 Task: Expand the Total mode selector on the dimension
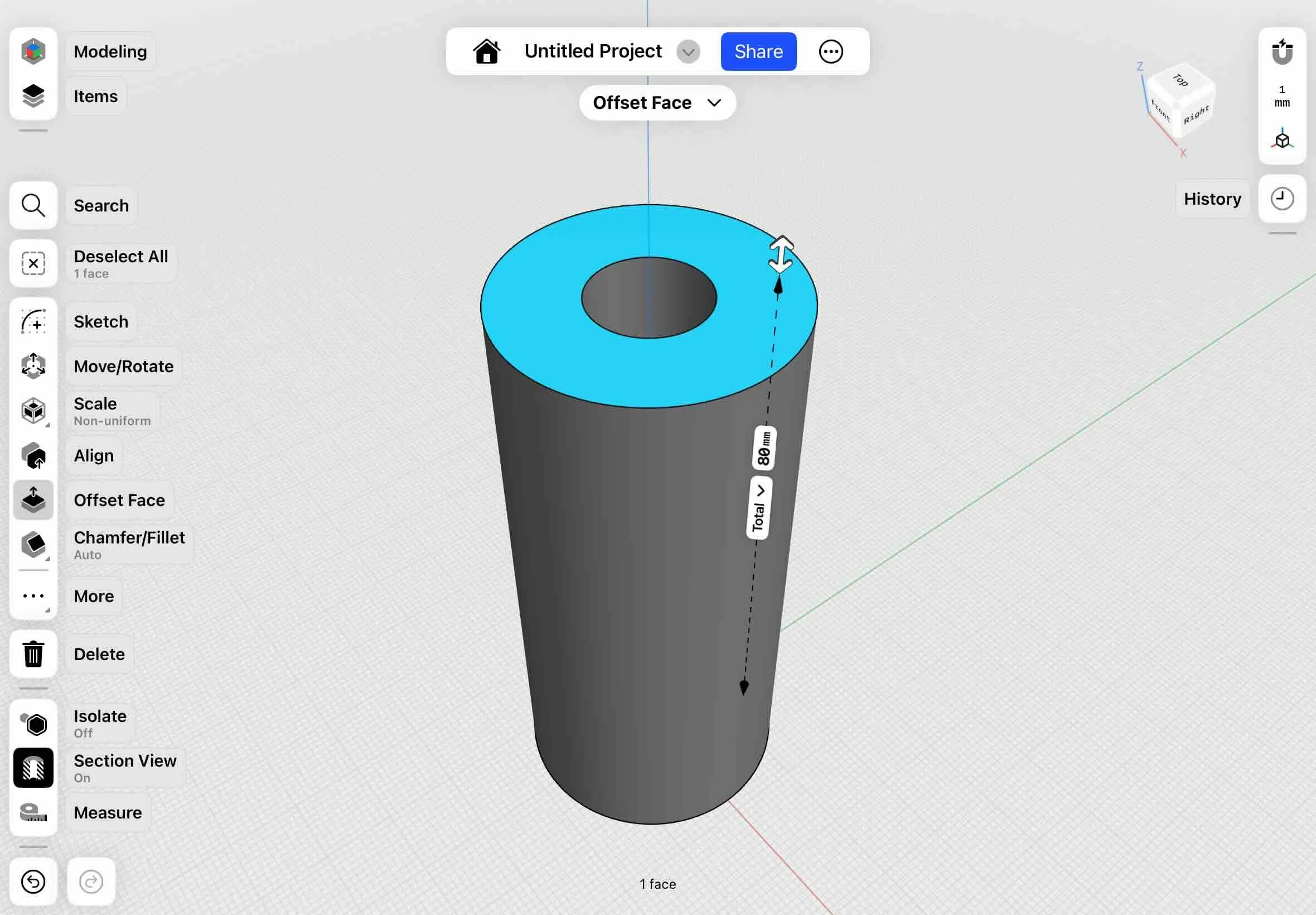coord(759,508)
